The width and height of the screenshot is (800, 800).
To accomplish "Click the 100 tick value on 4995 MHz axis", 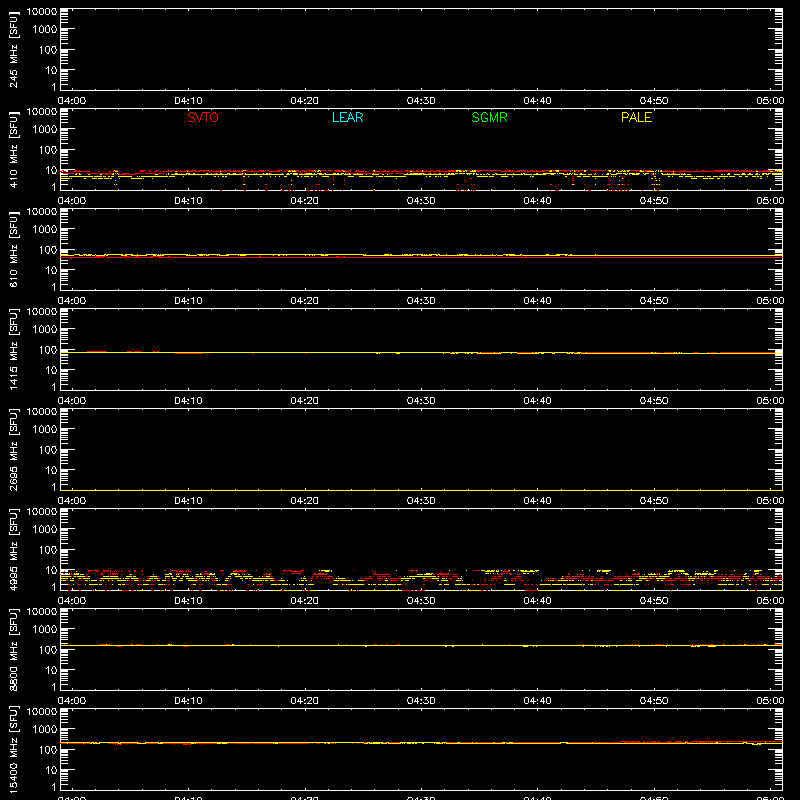I will tap(48, 550).
